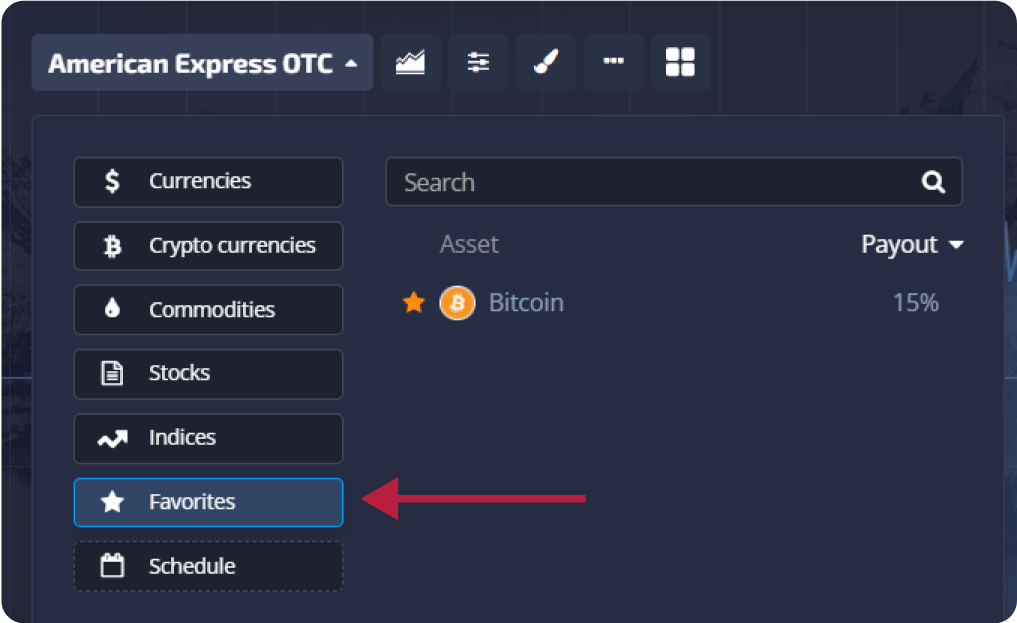The width and height of the screenshot is (1017, 623).
Task: Open the more options ellipsis icon
Action: click(x=613, y=63)
